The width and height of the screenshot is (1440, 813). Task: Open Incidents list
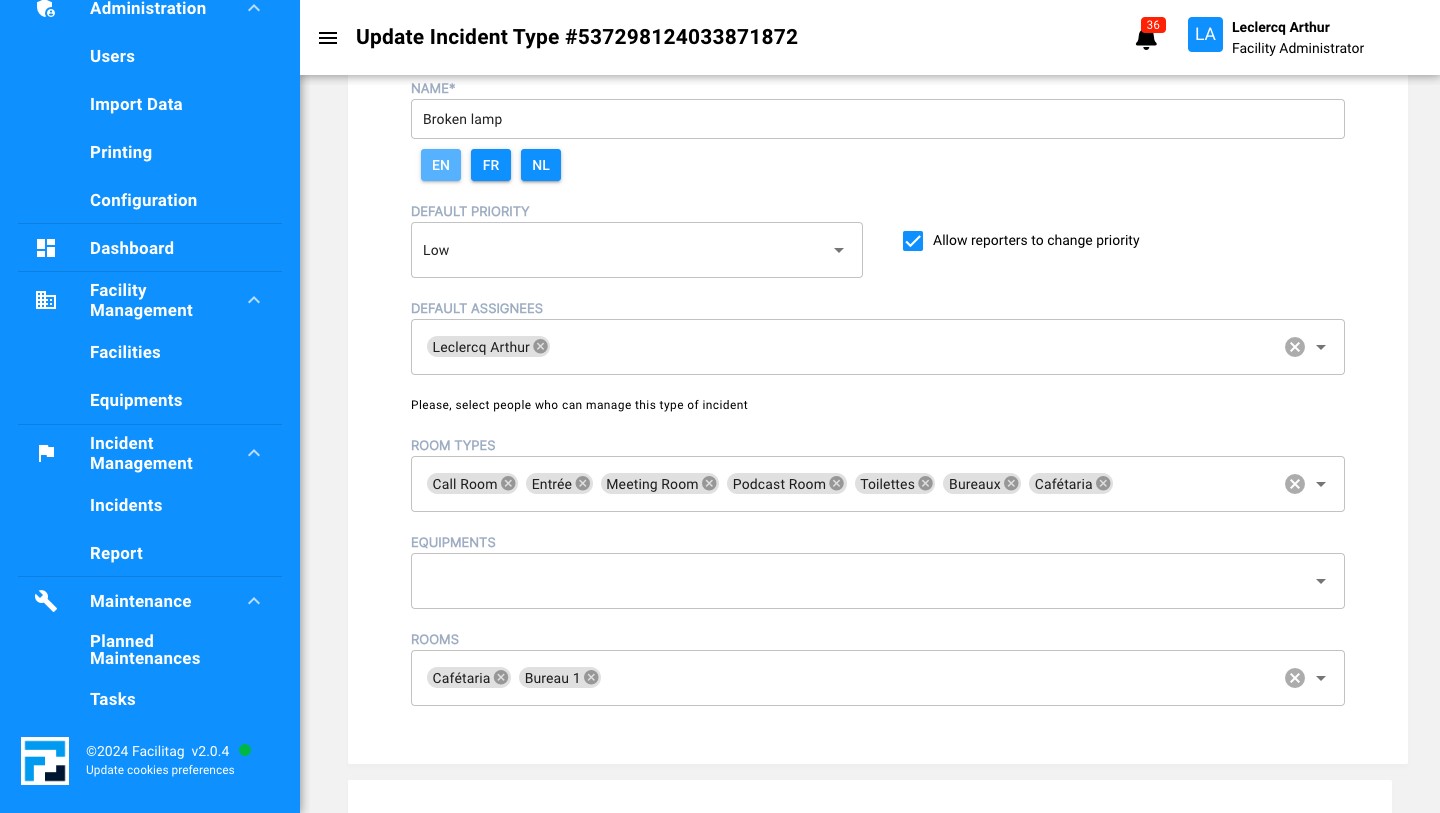point(126,505)
